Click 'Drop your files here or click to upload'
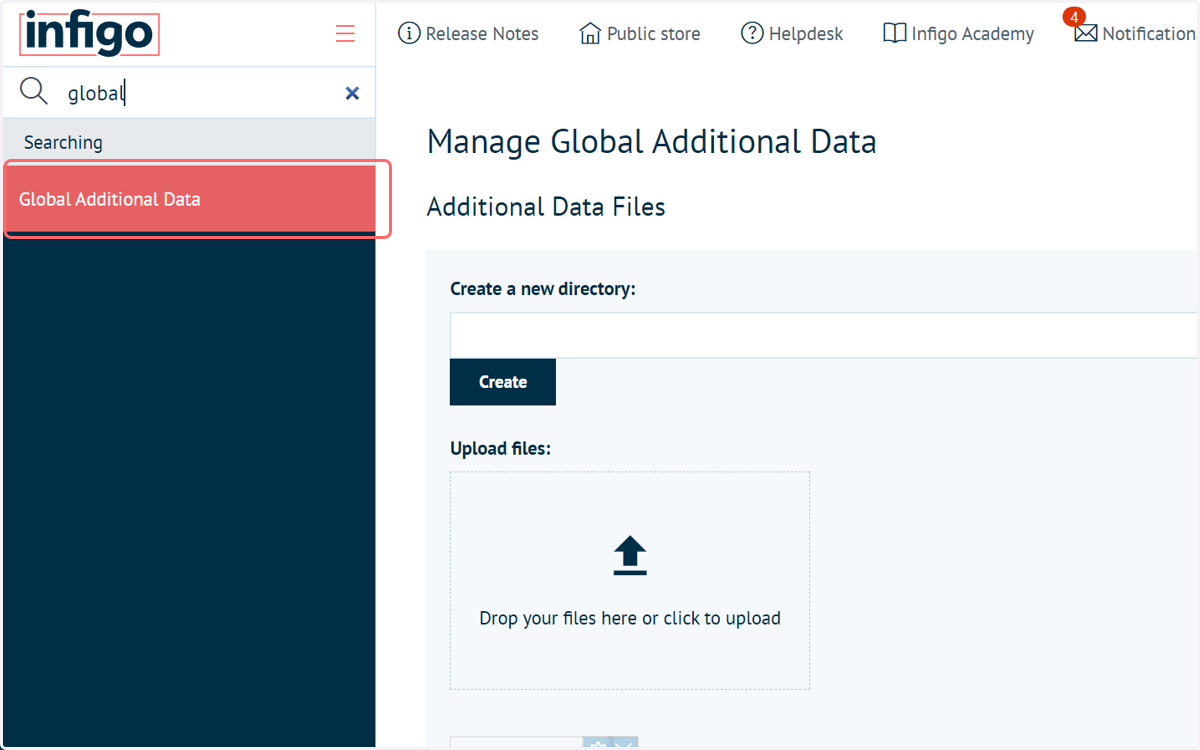Viewport: 1200px width, 750px height. [630, 618]
